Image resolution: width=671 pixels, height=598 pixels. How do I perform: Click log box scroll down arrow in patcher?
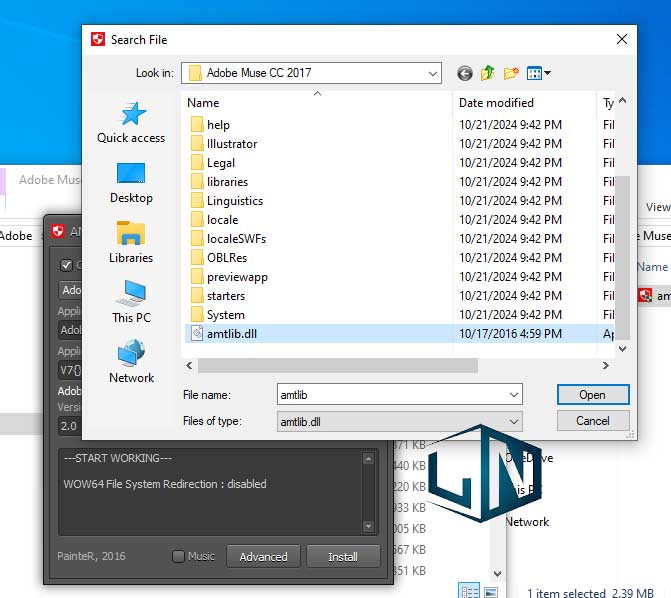point(368,526)
